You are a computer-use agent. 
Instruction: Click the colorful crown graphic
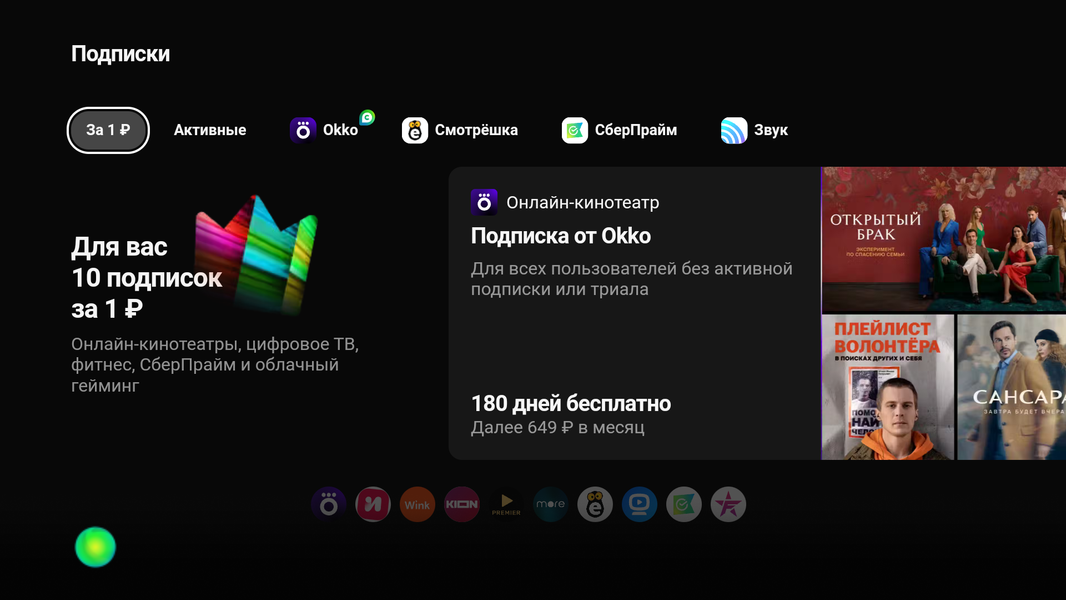[256, 255]
